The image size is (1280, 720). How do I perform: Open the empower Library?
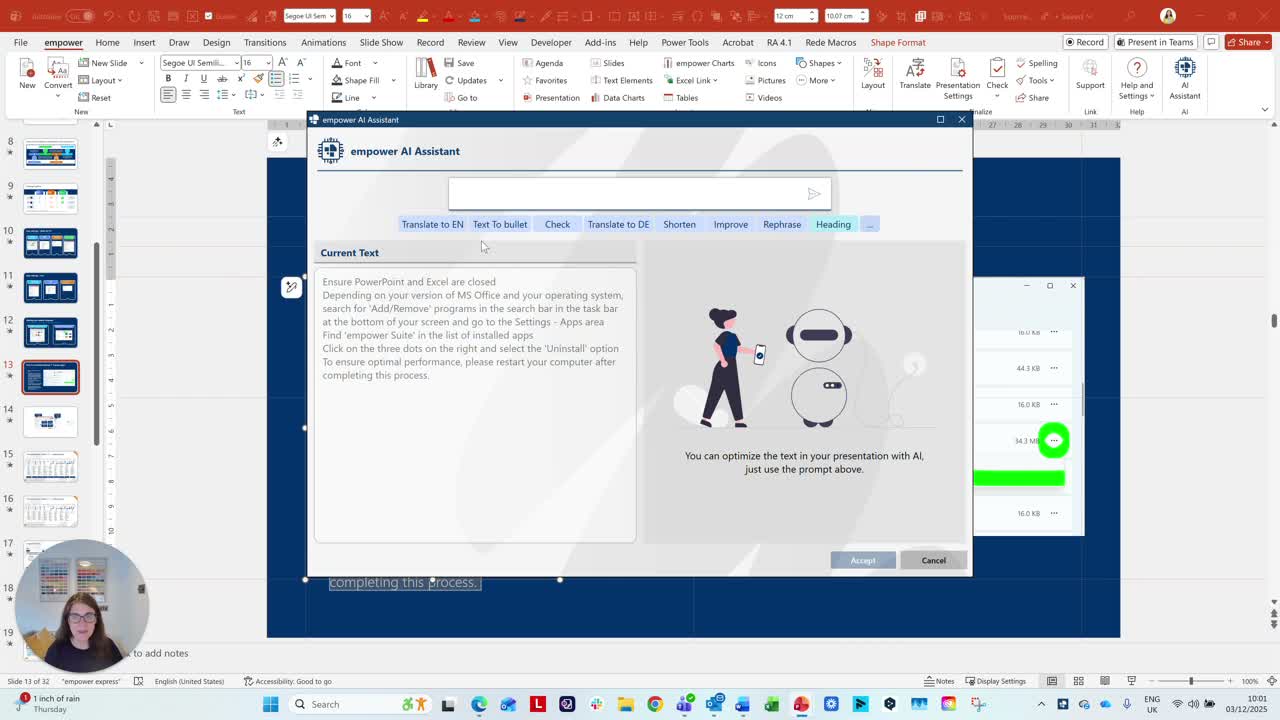[x=426, y=73]
